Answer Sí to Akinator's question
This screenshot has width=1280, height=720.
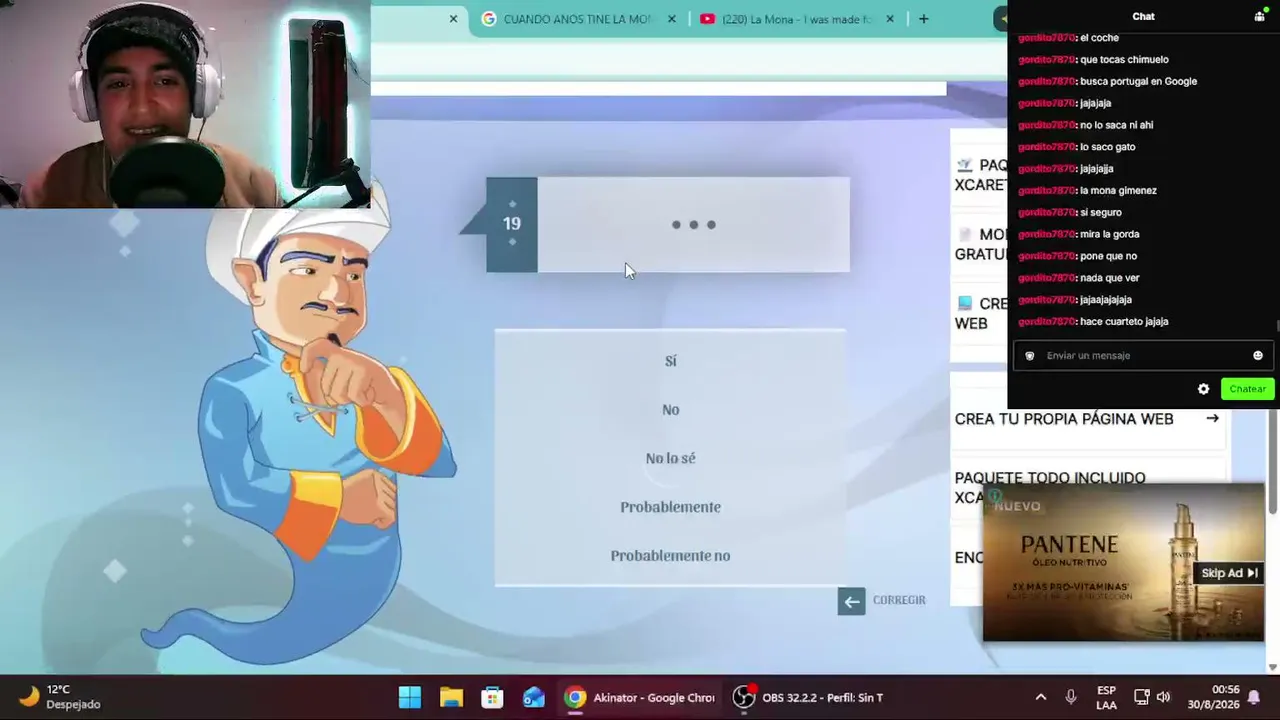pos(670,361)
